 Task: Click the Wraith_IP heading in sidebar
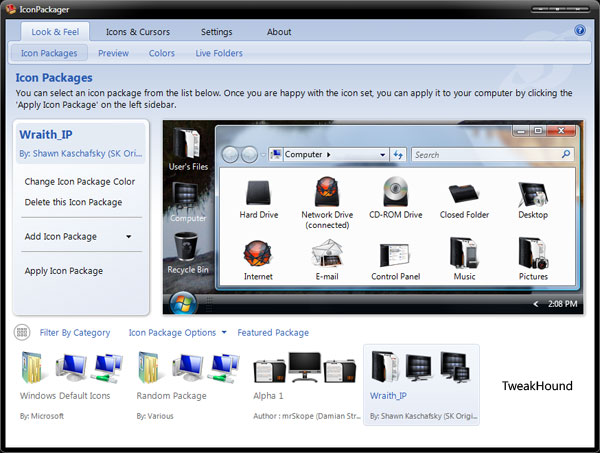point(46,135)
